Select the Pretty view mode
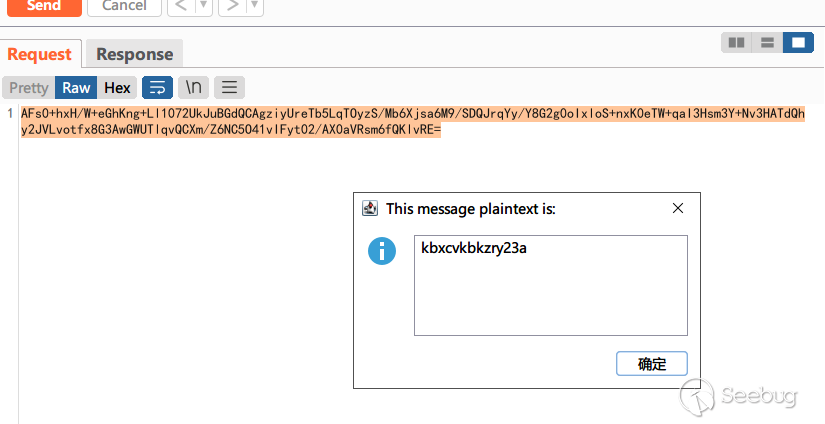Image resolution: width=825 pixels, height=424 pixels. [x=28, y=87]
